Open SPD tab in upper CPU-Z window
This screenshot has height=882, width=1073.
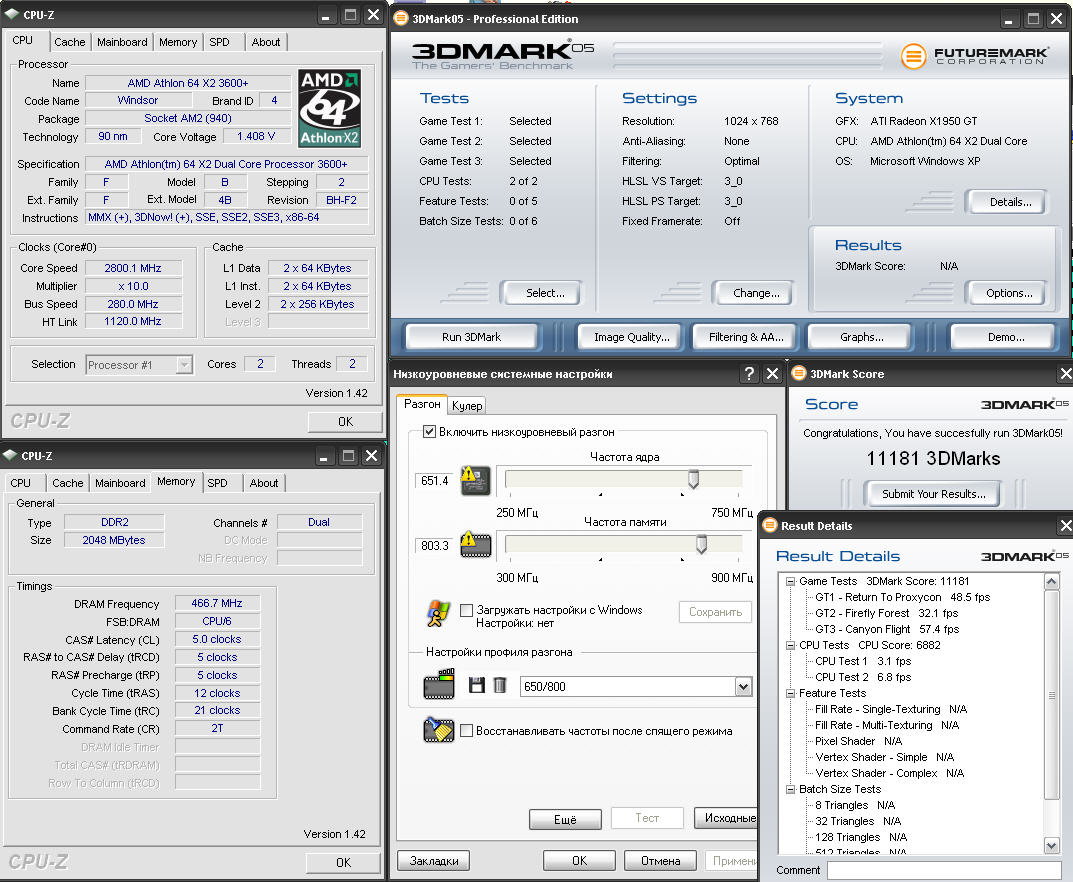coord(220,42)
